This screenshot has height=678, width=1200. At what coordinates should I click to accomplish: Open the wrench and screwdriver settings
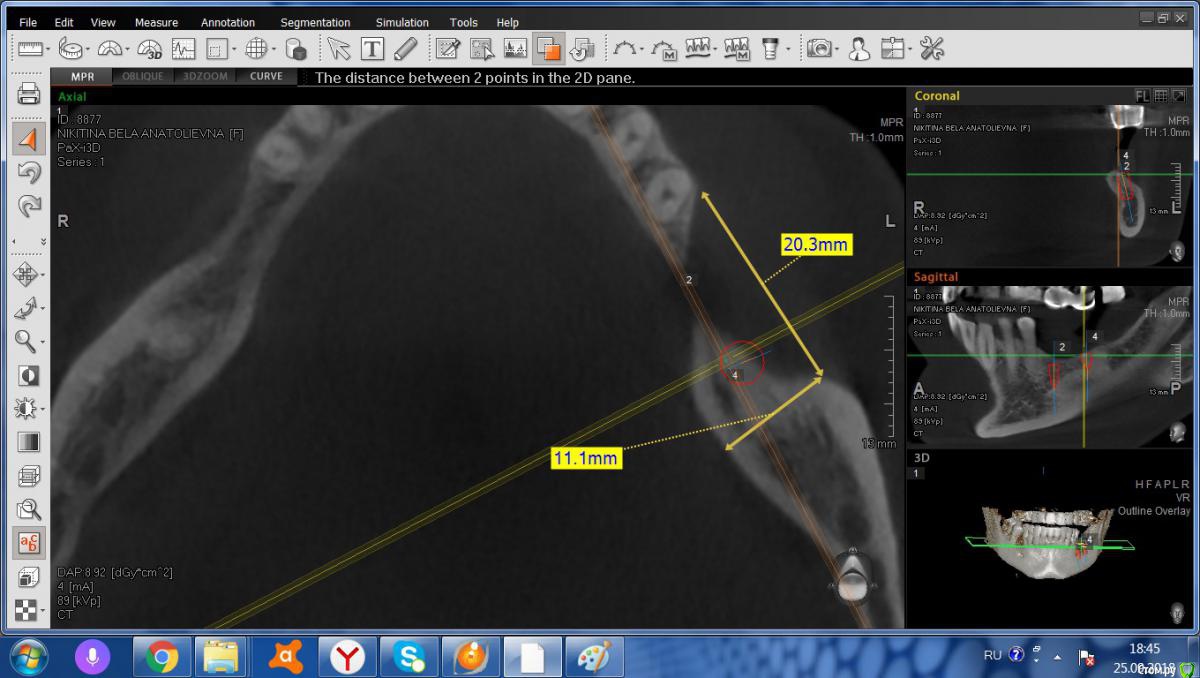coord(931,48)
